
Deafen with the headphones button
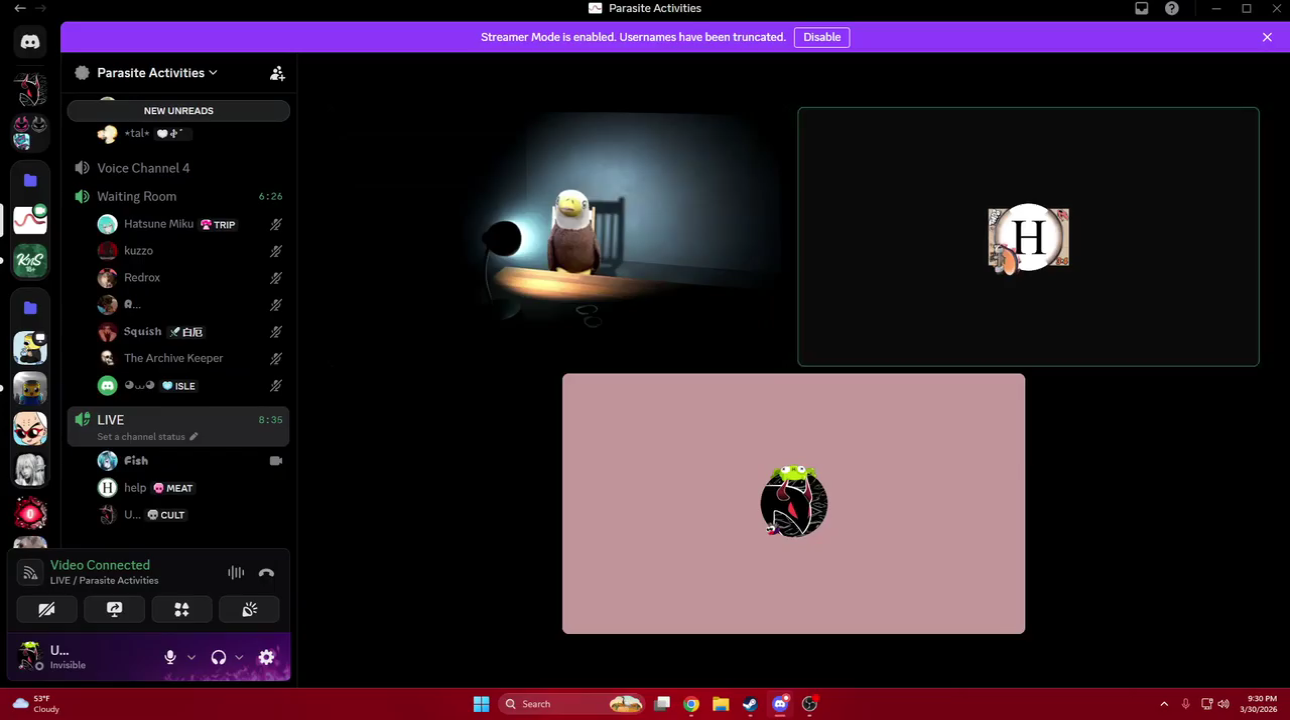click(x=218, y=657)
